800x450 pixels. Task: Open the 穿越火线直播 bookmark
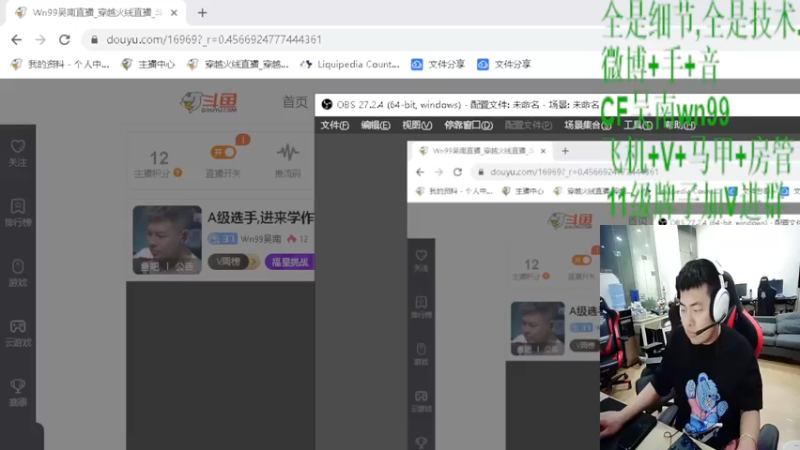click(x=238, y=64)
